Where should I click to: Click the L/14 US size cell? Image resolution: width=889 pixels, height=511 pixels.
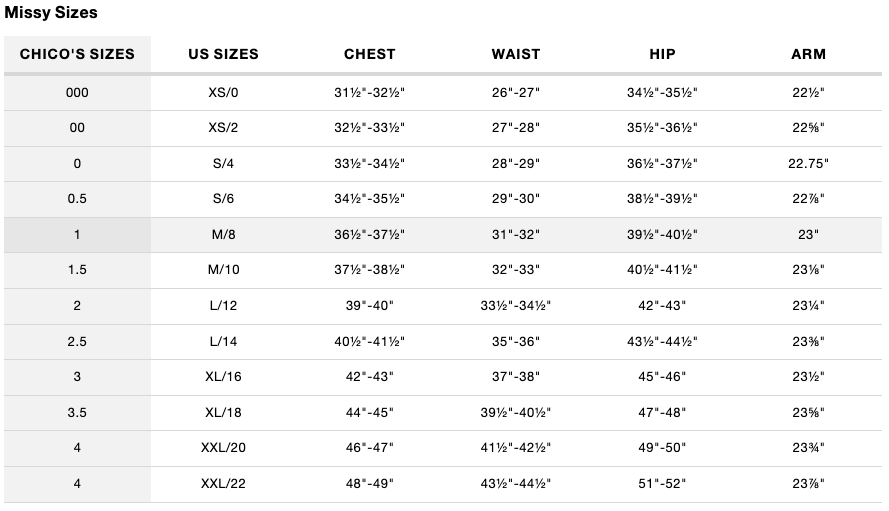pyautogui.click(x=223, y=341)
